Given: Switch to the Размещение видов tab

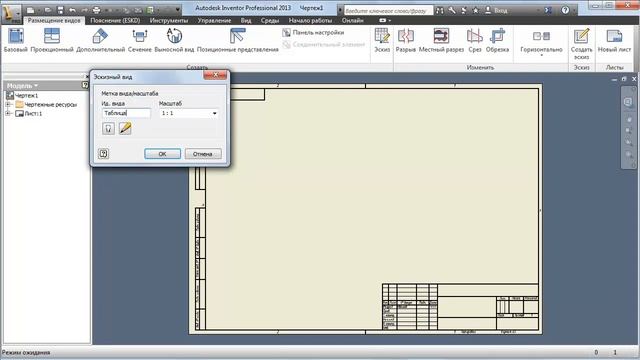Looking at the screenshot, I should pyautogui.click(x=54, y=20).
